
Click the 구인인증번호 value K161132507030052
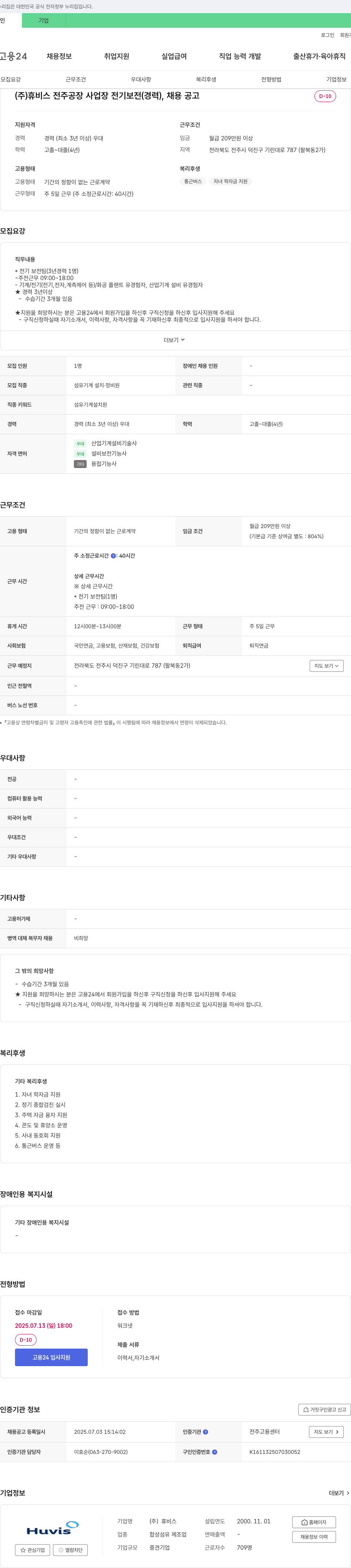[275, 1452]
